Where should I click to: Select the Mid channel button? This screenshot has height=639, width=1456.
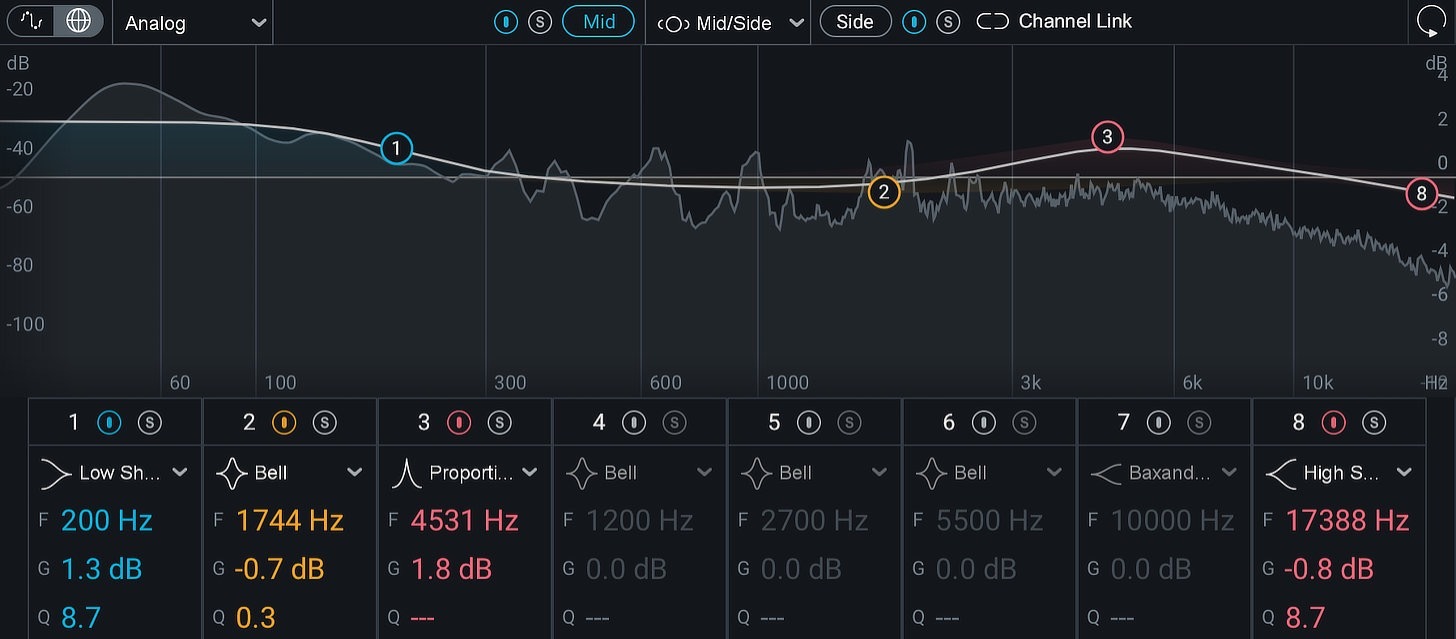tap(598, 21)
